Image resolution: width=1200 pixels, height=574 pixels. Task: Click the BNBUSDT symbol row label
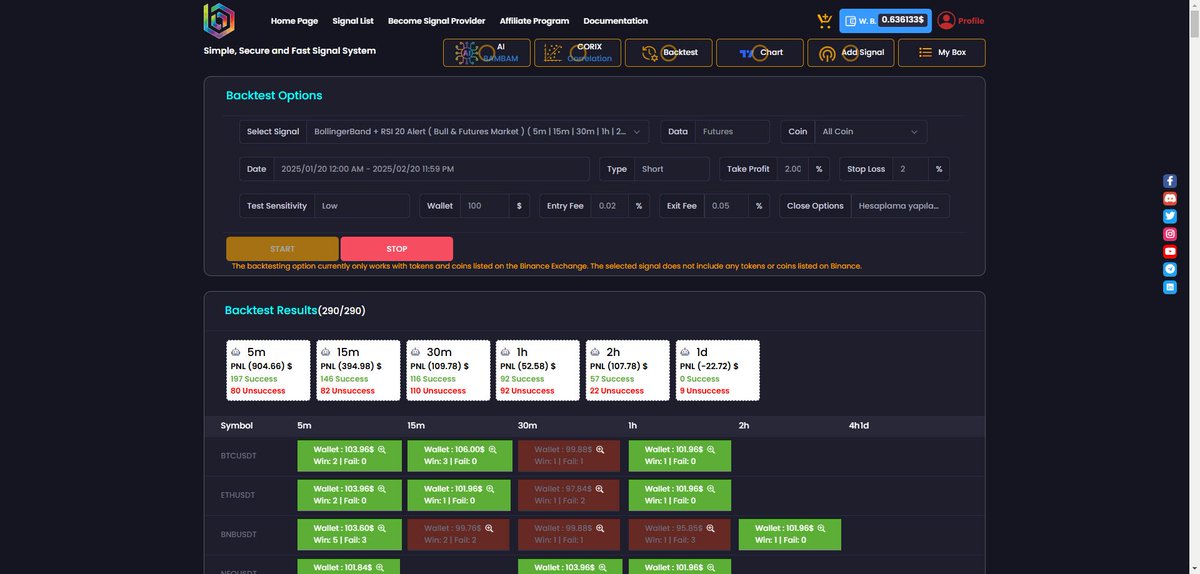tap(238, 534)
